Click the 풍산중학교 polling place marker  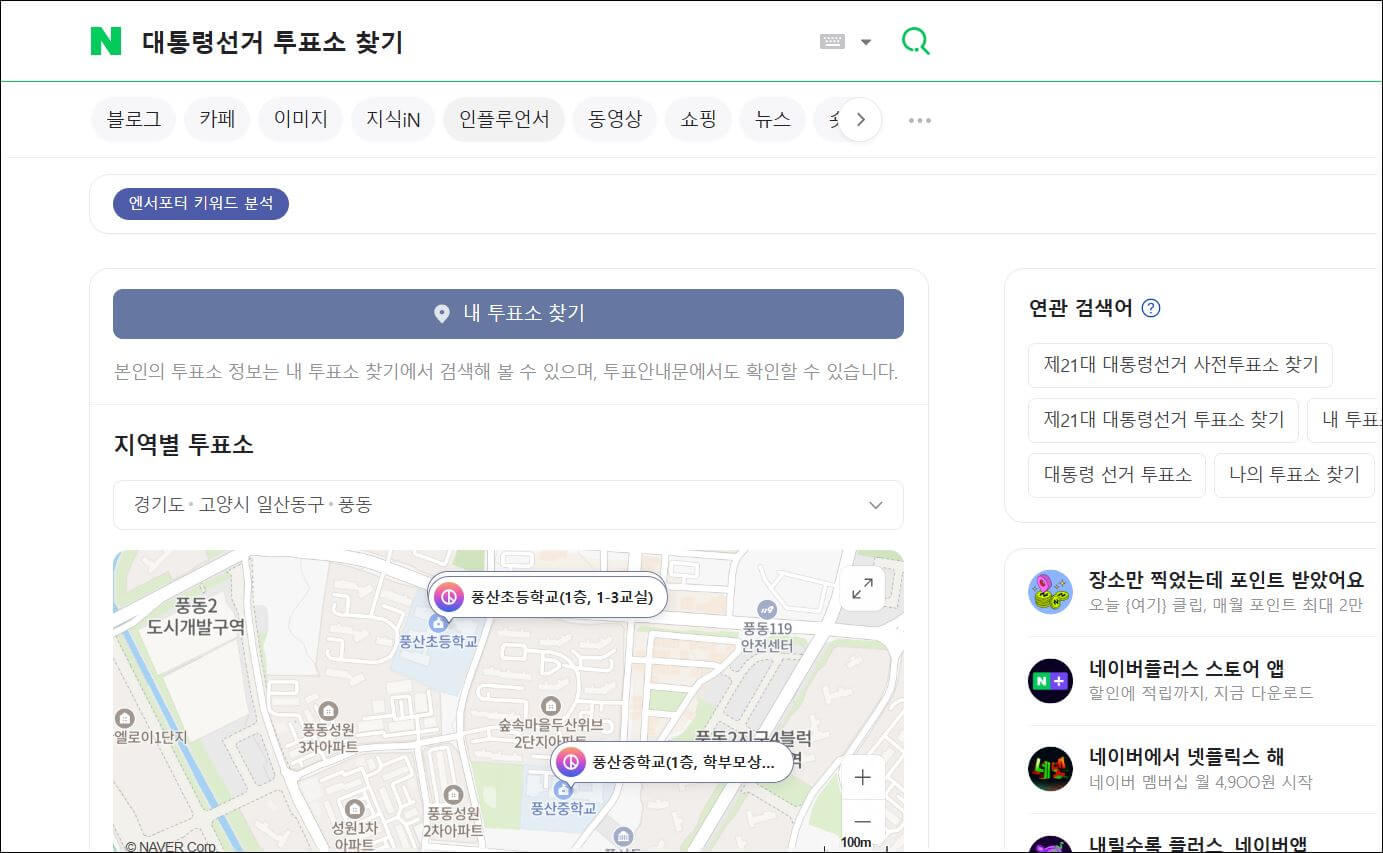[x=673, y=762]
